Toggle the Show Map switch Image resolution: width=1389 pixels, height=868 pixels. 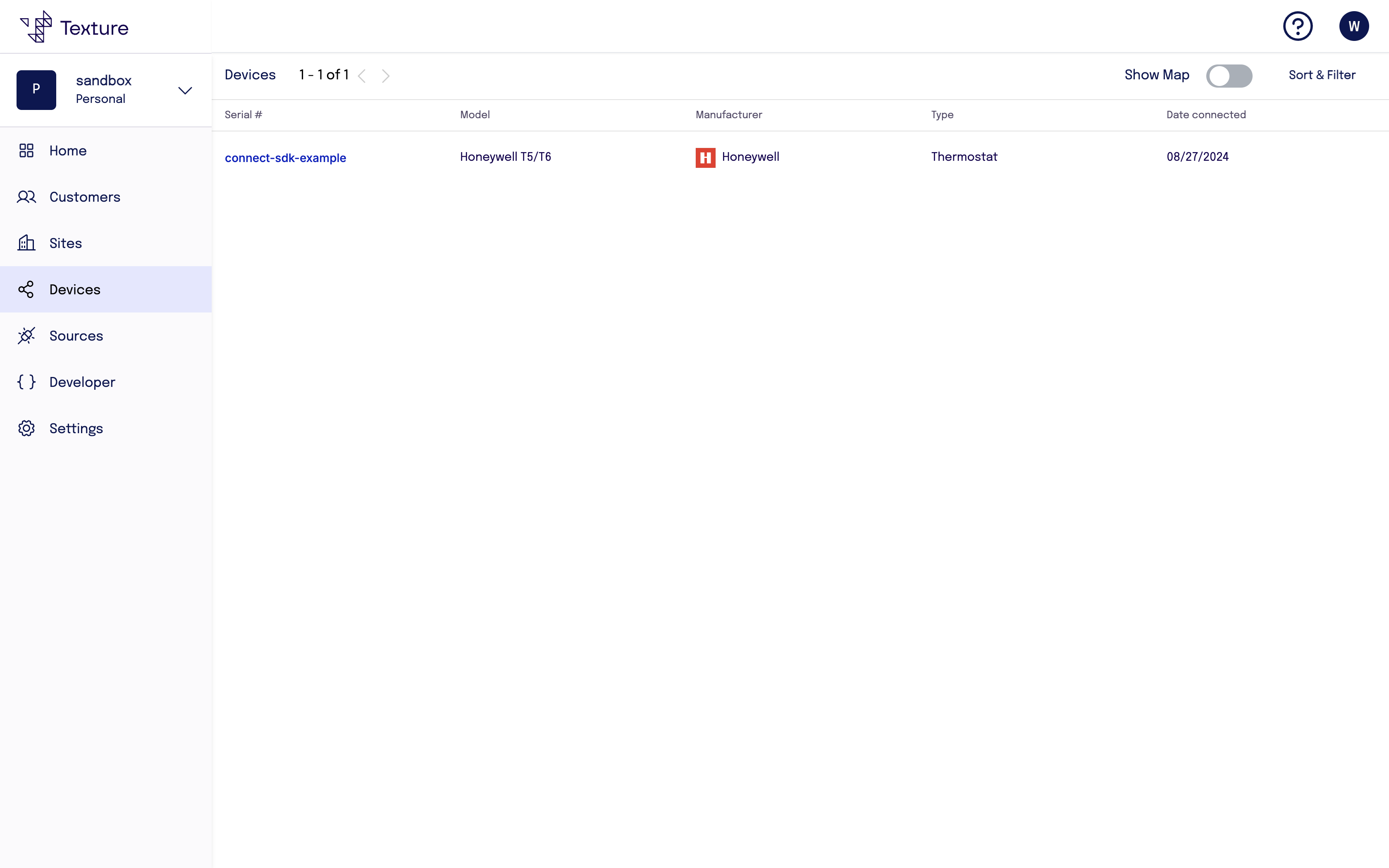coord(1229,76)
